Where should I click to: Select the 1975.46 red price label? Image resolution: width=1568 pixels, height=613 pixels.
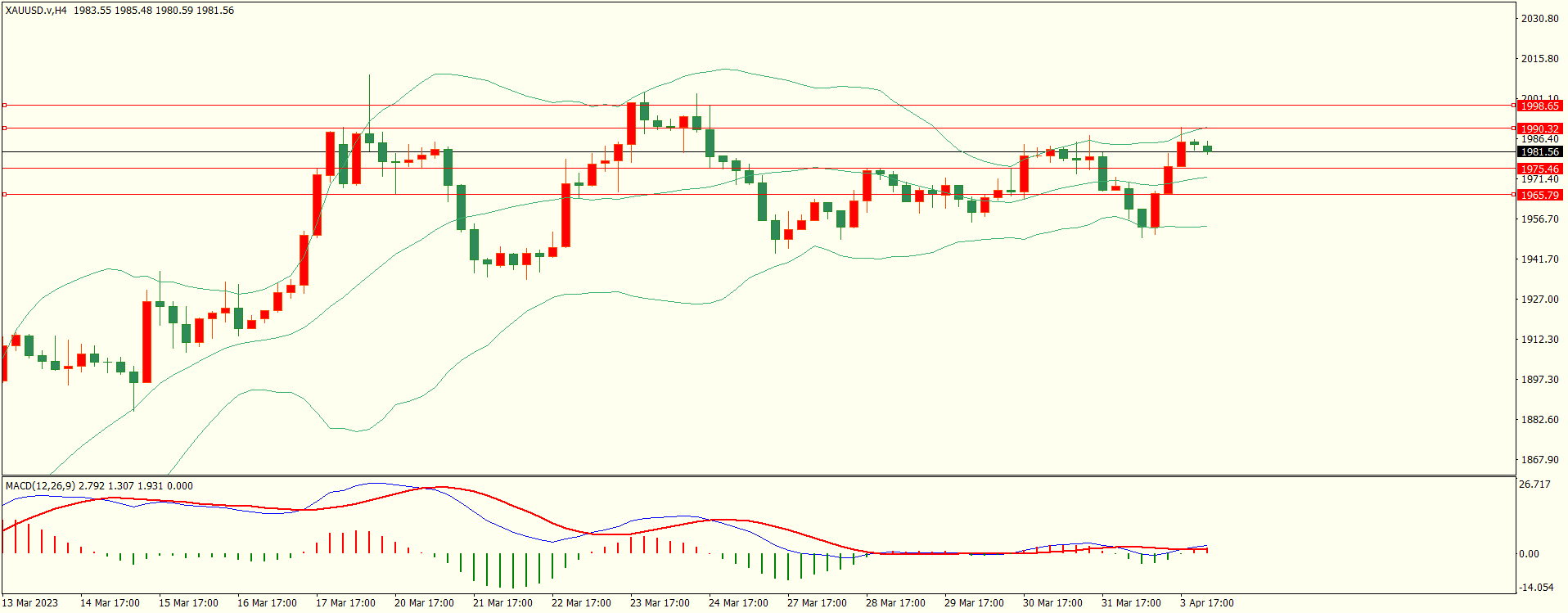[1539, 169]
